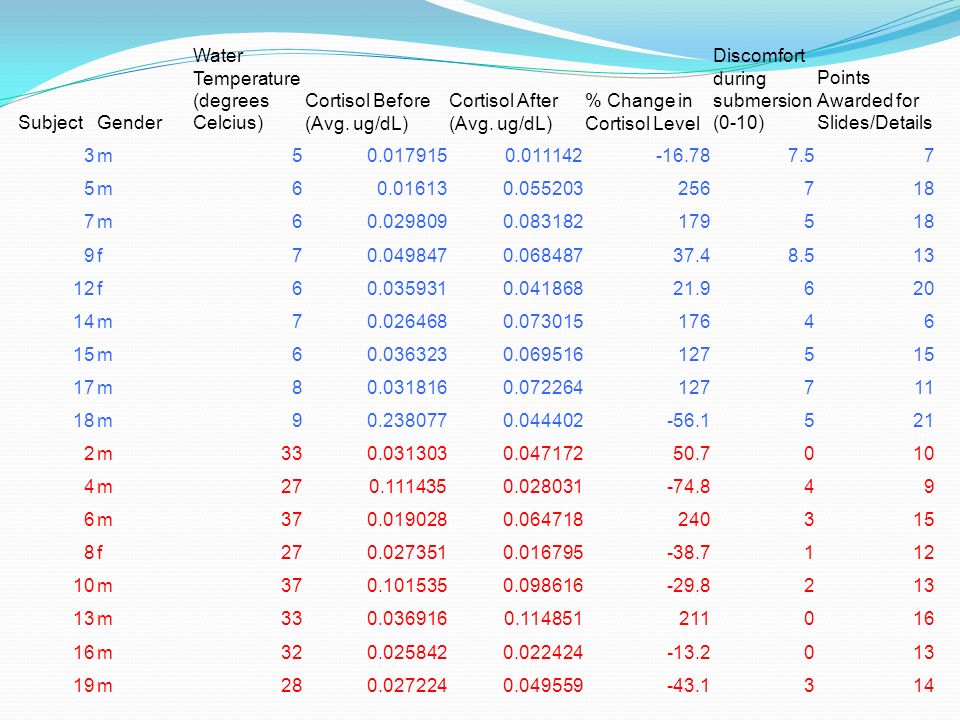Click the "Points Awarded for Slides/Details" header
The image size is (960, 720).
[x=874, y=100]
